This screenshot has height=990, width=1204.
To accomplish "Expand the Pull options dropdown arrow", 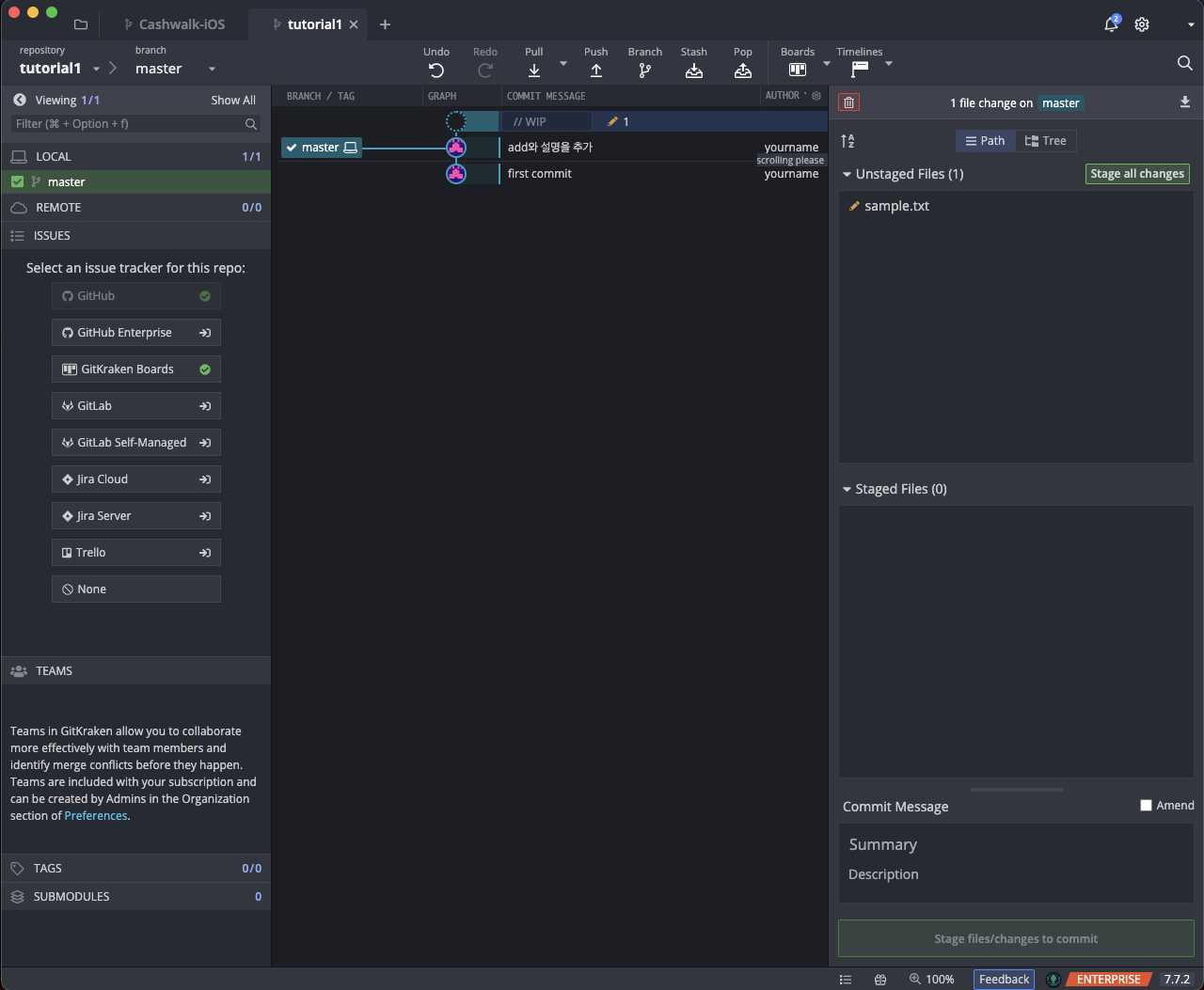I will [563, 64].
